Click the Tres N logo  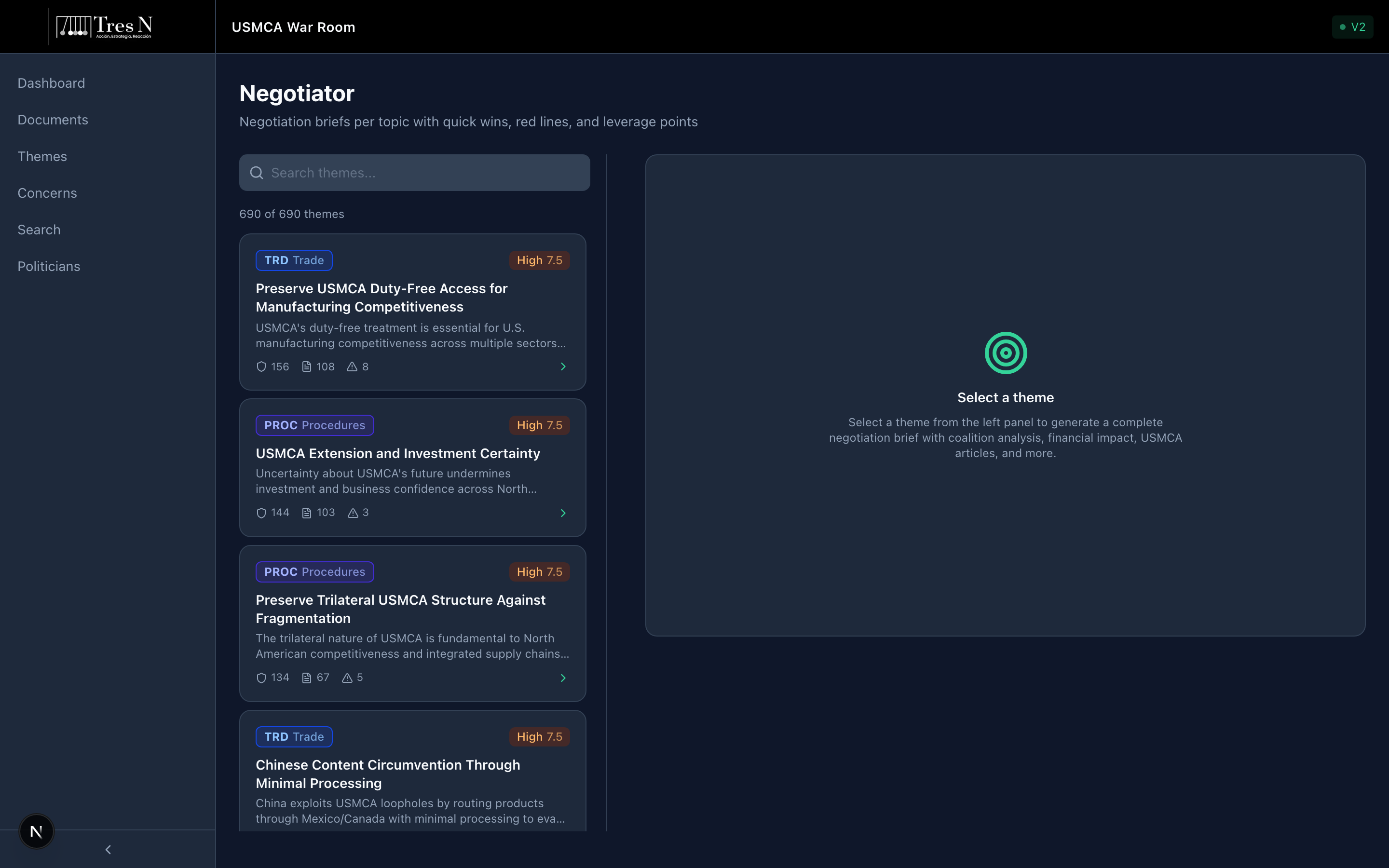pos(104,27)
